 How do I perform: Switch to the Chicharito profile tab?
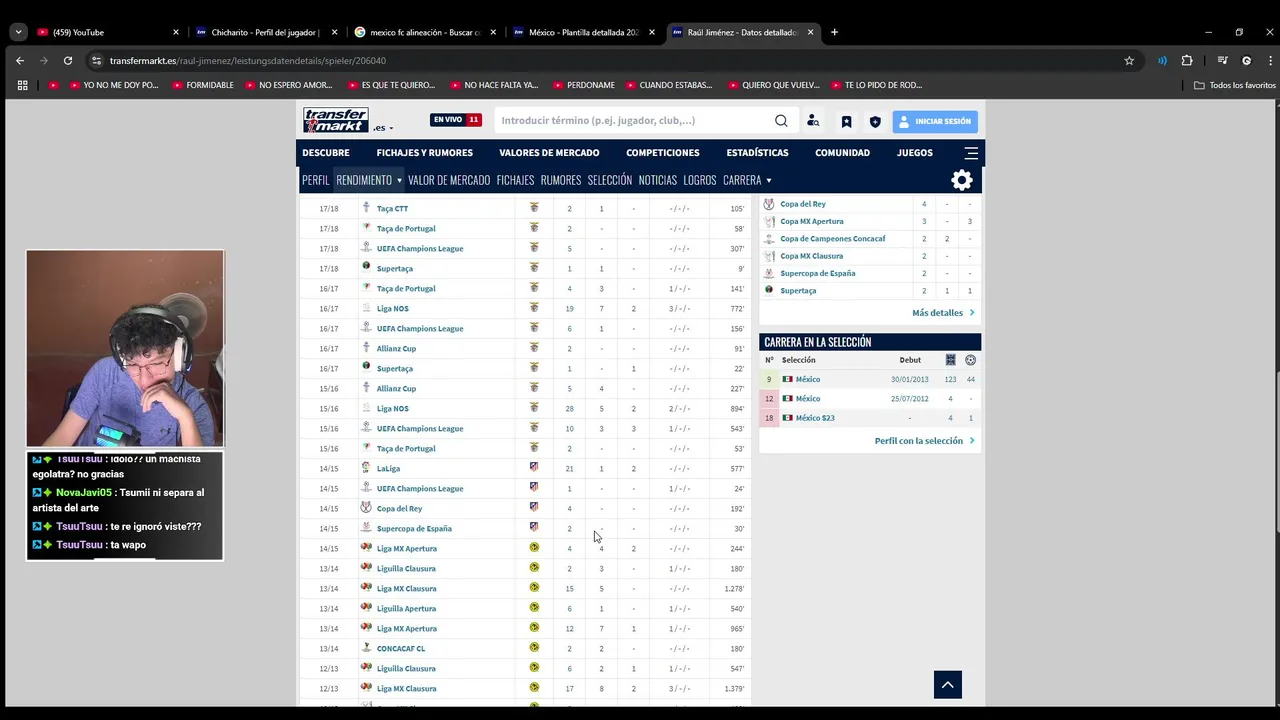coord(267,32)
